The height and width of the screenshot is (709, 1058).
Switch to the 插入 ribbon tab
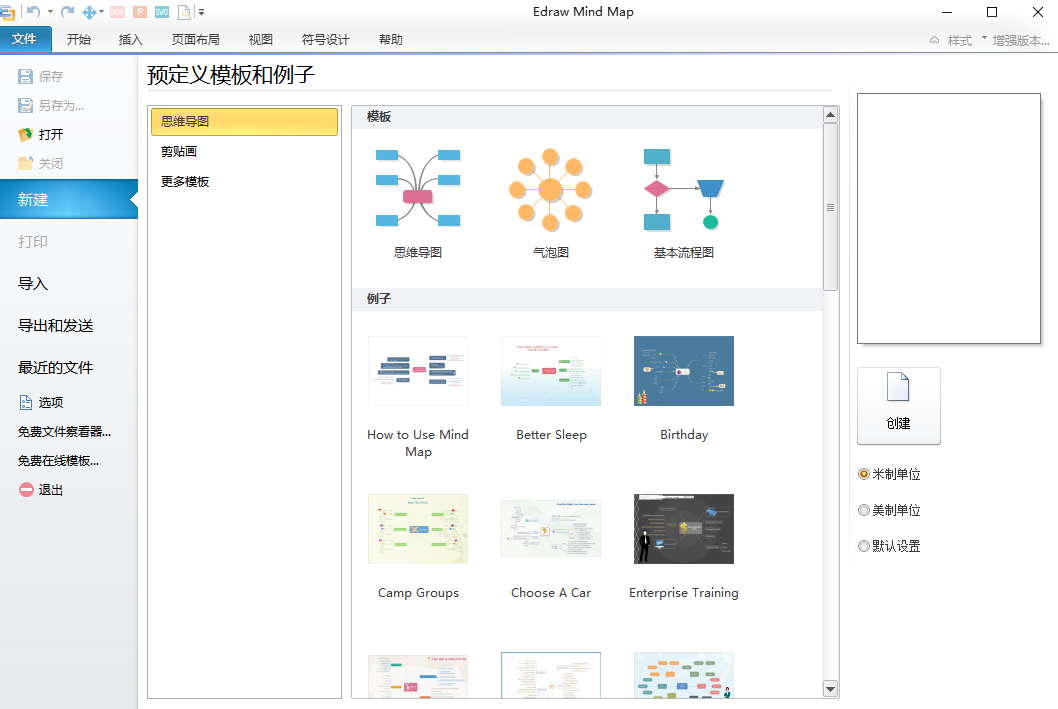(x=131, y=40)
